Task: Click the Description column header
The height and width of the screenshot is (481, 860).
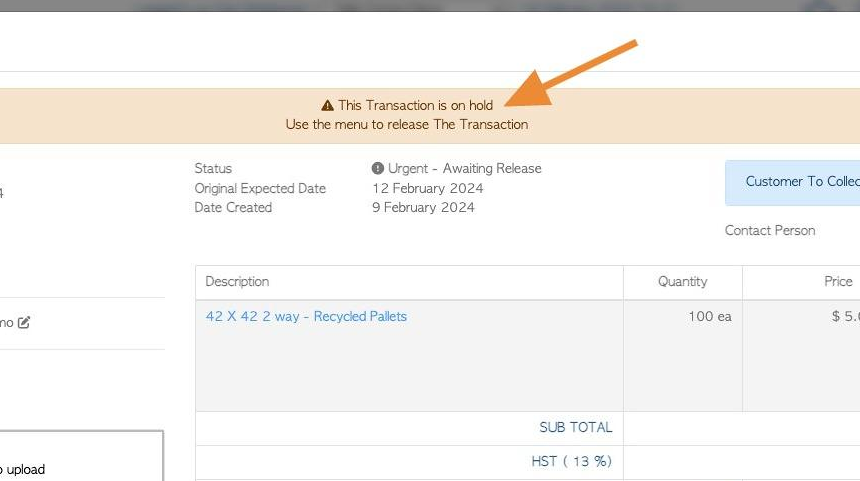Action: point(237,281)
